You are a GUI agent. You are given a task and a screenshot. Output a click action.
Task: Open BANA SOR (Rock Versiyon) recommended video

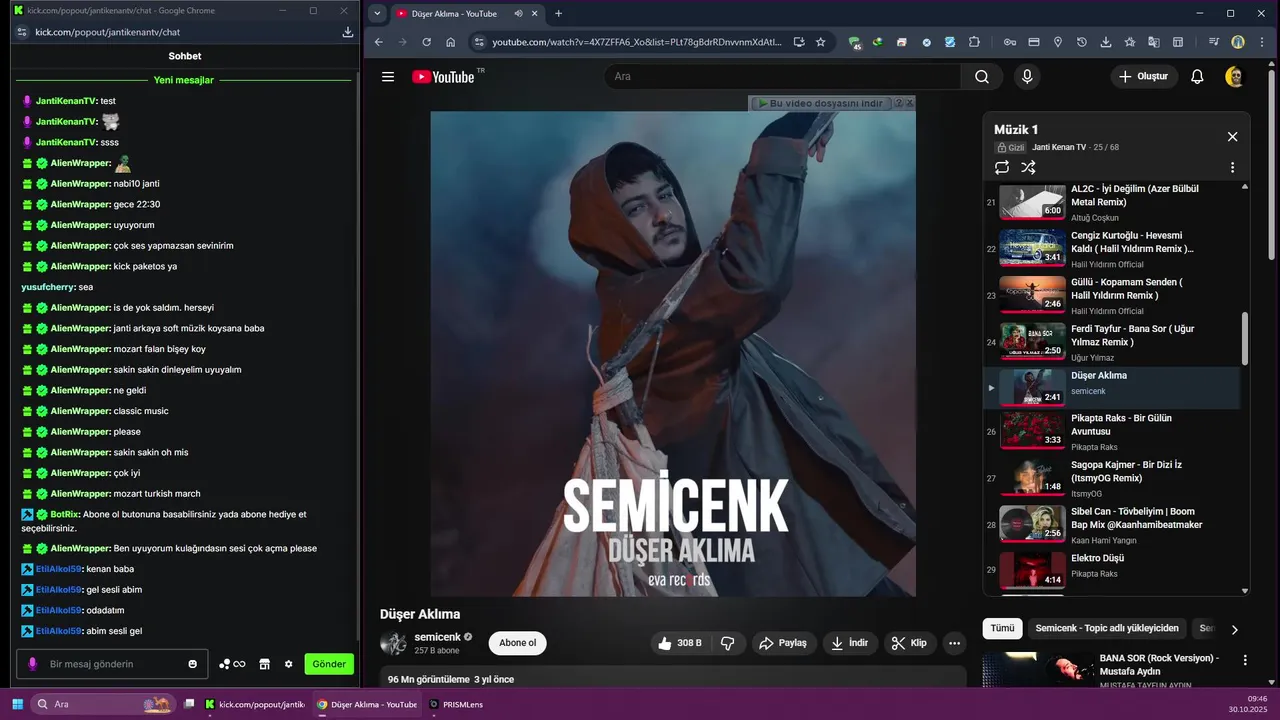click(x=1159, y=664)
